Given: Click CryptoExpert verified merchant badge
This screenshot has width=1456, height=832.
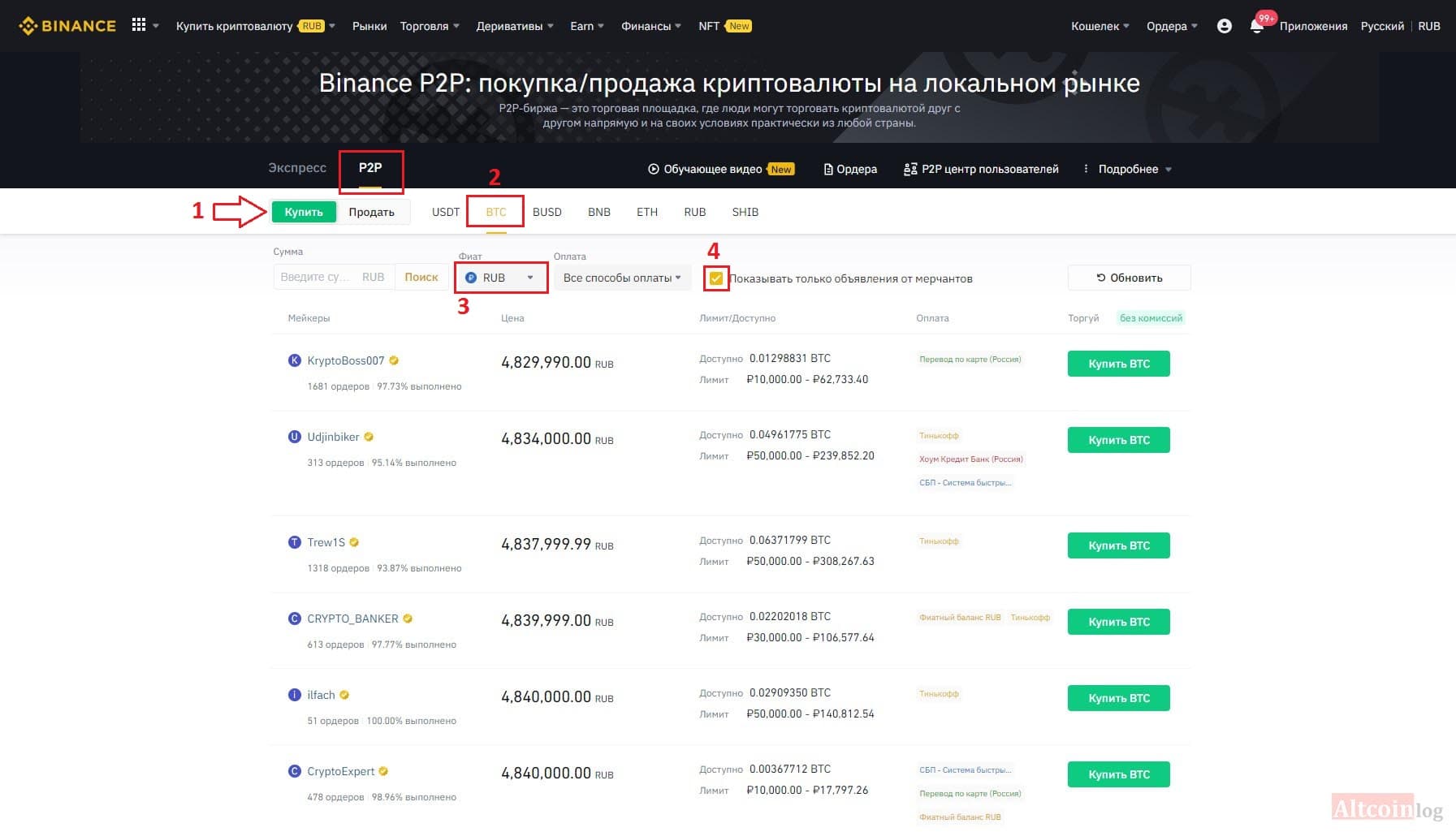Looking at the screenshot, I should click(383, 771).
